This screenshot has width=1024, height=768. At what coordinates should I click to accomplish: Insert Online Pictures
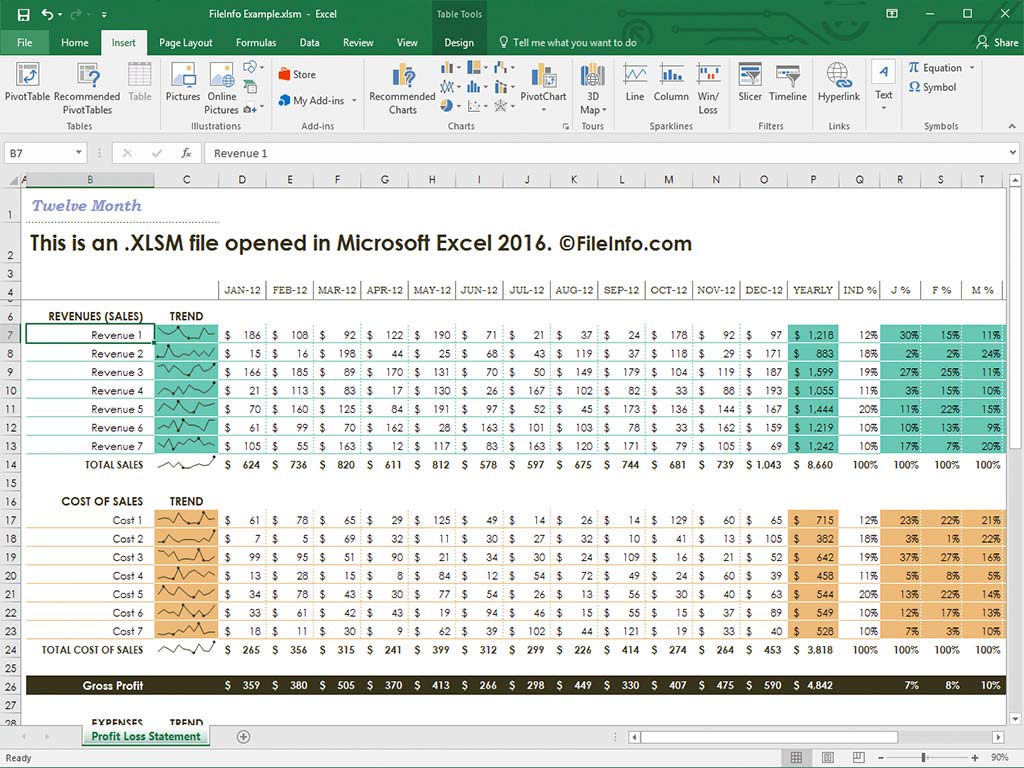coord(221,89)
